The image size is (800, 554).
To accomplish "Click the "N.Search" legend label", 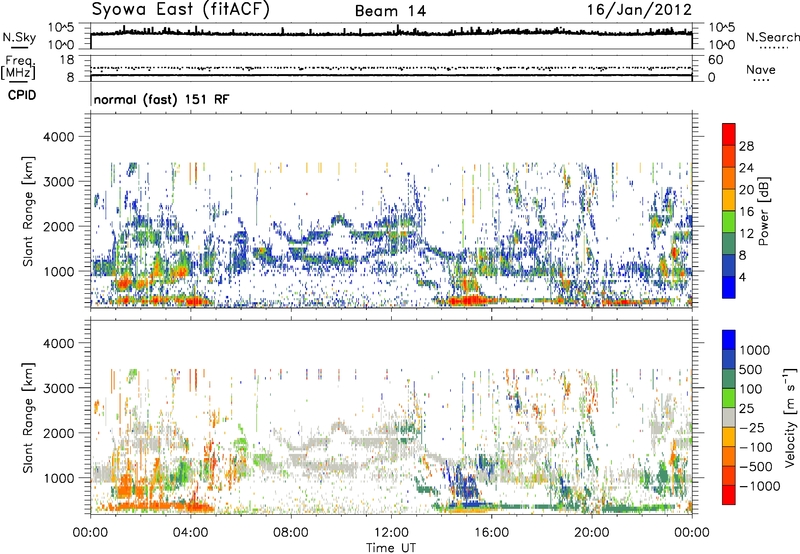I will point(772,37).
